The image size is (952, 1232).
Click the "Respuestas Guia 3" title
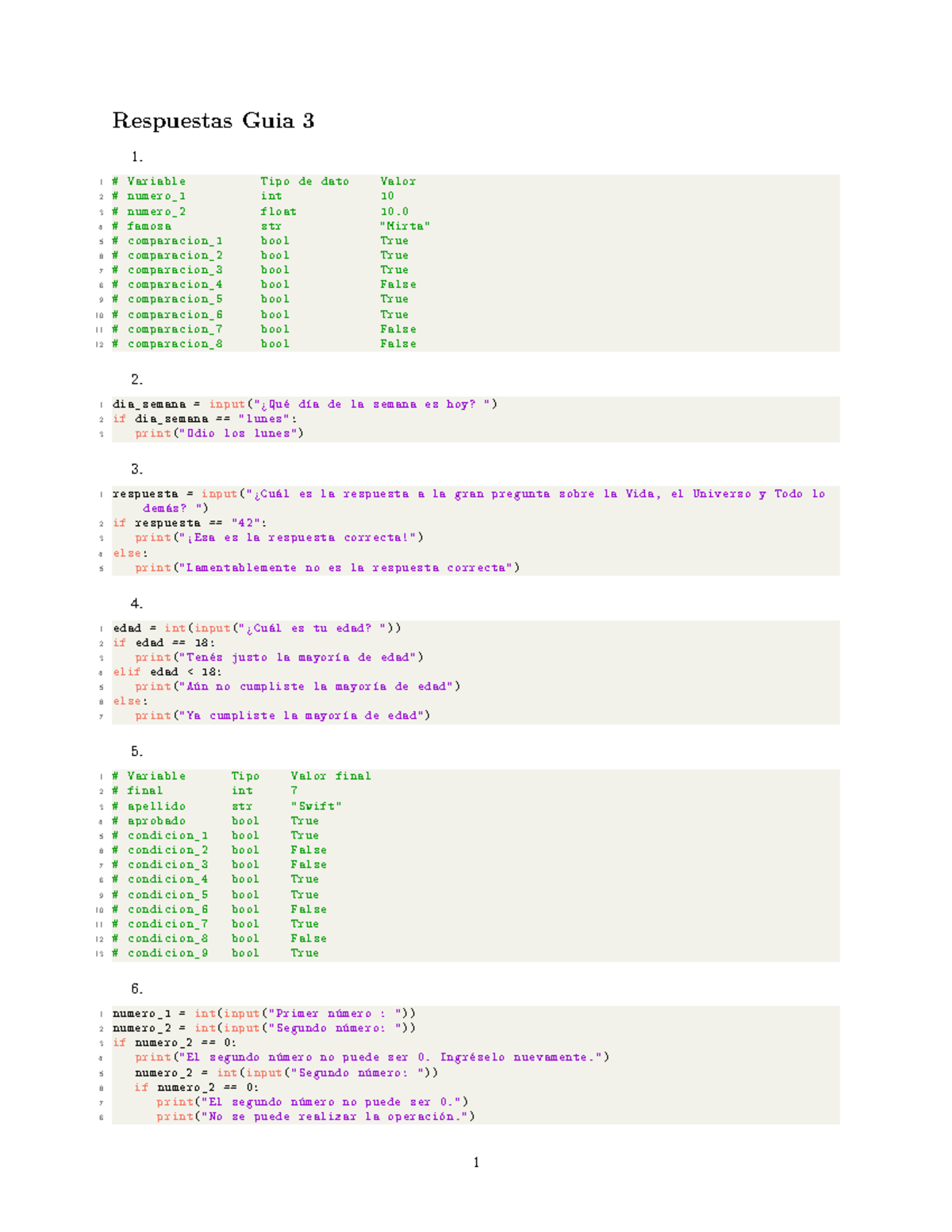213,121
